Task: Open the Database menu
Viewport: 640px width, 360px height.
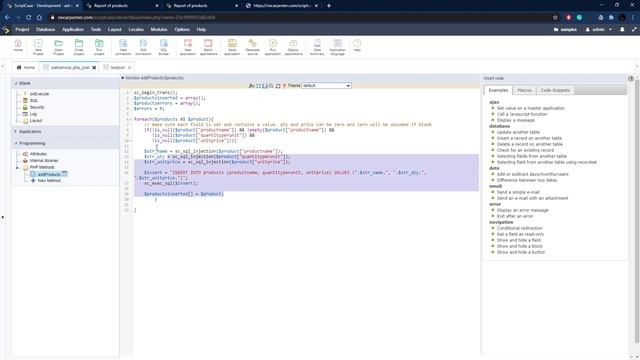Action: click(x=45, y=29)
